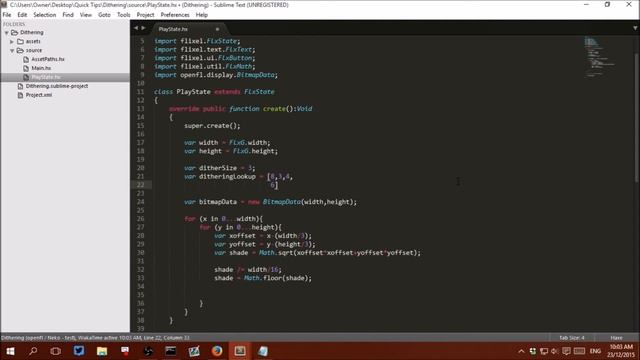The image size is (640, 360).
Task: Open Project.xml from the sidebar
Action: (39, 95)
